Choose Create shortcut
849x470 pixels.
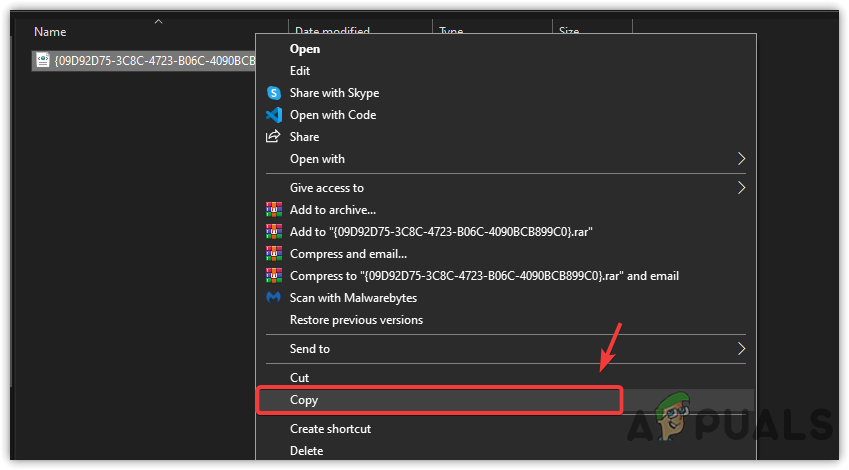tap(330, 429)
